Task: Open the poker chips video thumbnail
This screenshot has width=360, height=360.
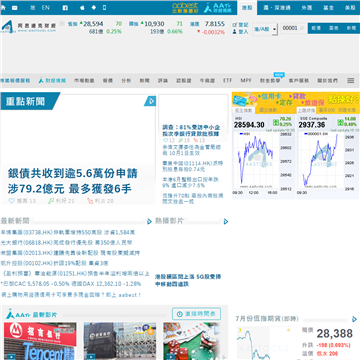Action: (192, 341)
